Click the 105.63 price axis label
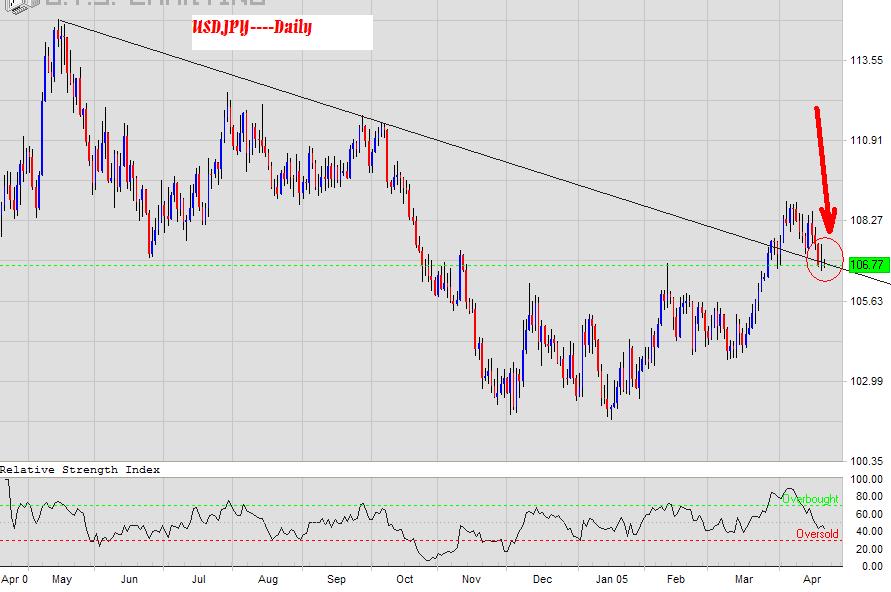This screenshot has width=891, height=592. [x=866, y=300]
